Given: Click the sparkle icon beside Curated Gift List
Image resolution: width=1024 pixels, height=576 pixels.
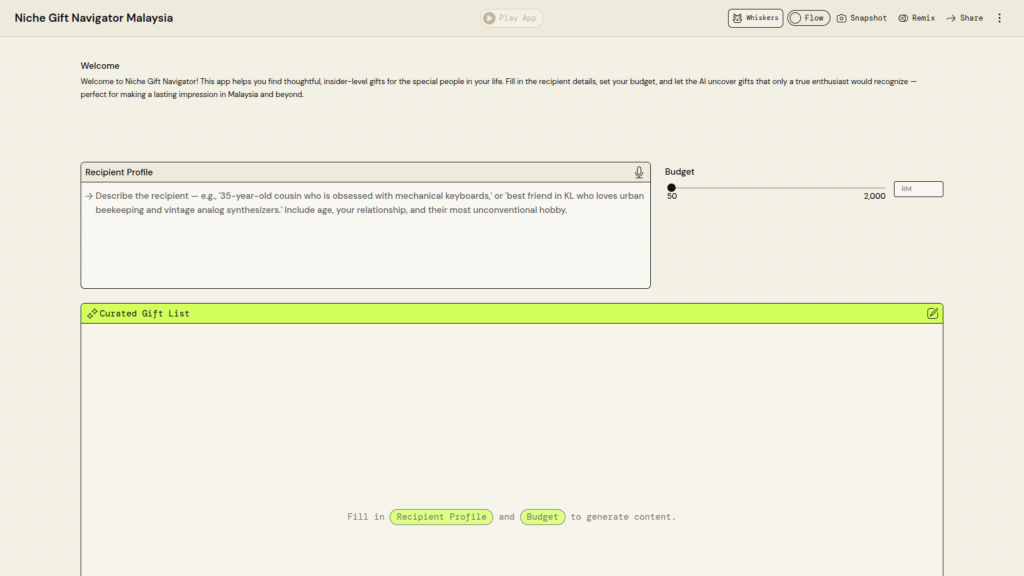Looking at the screenshot, I should tap(92, 314).
